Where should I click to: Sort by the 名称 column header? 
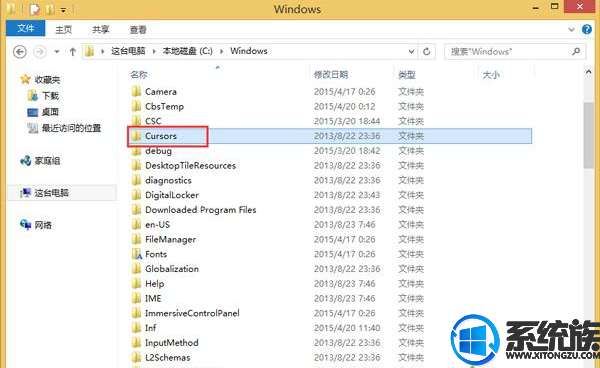point(139,75)
